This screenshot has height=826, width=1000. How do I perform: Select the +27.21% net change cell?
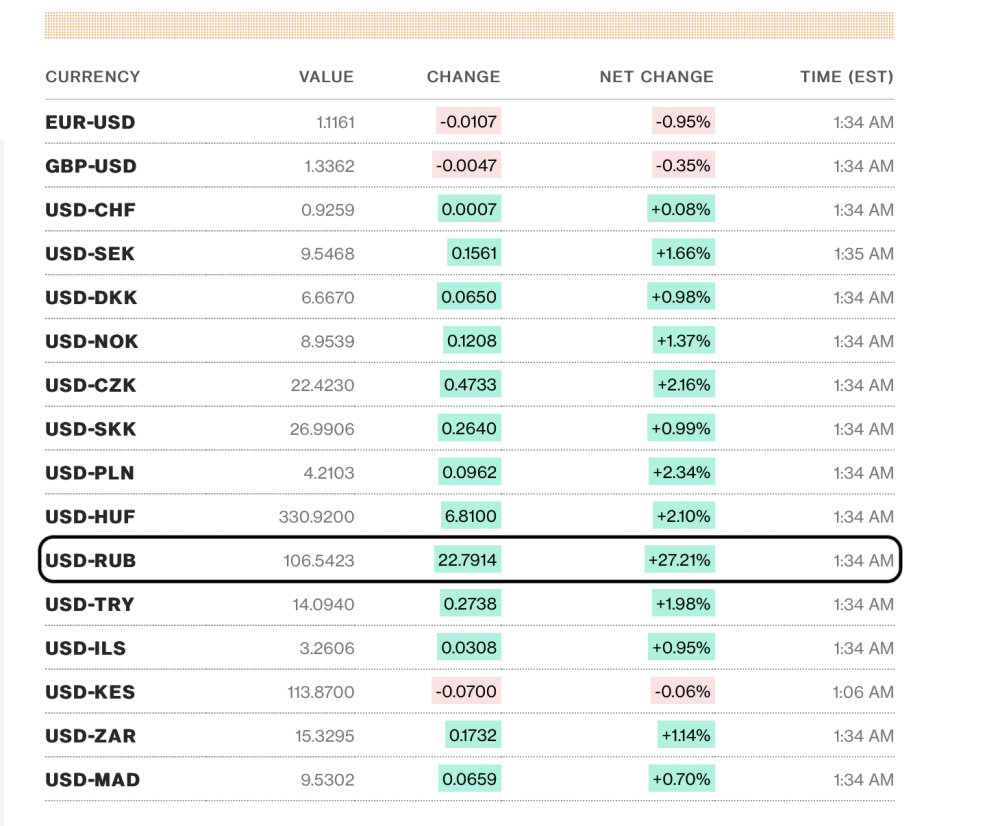(679, 560)
